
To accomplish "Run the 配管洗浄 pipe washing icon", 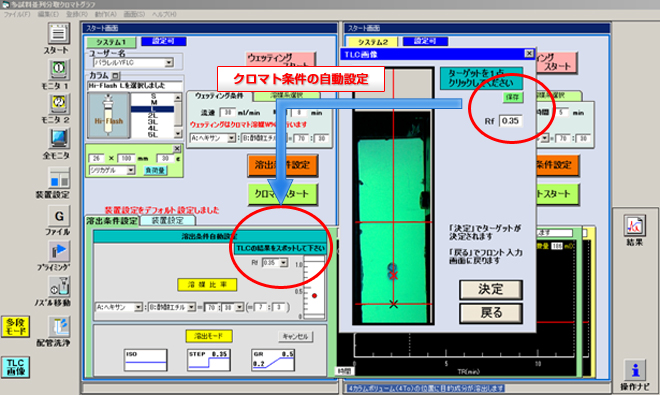I will click(59, 327).
